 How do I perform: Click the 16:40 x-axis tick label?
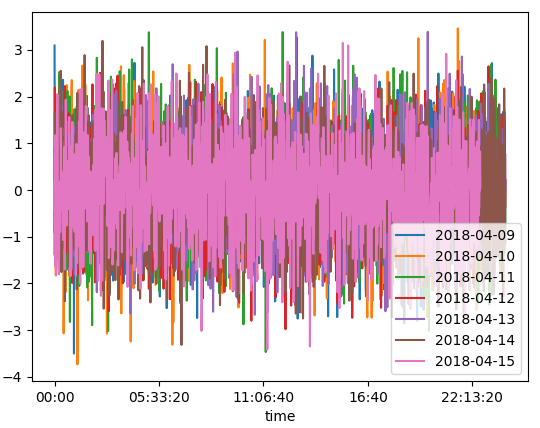click(x=368, y=397)
